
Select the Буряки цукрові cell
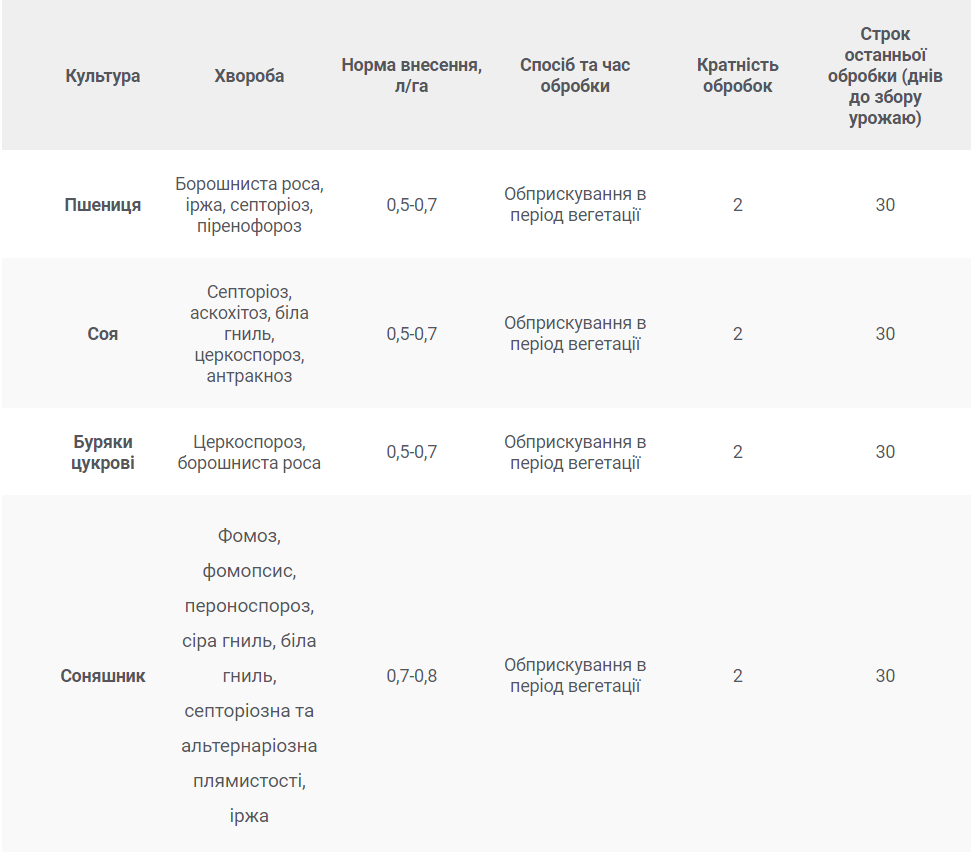point(103,452)
